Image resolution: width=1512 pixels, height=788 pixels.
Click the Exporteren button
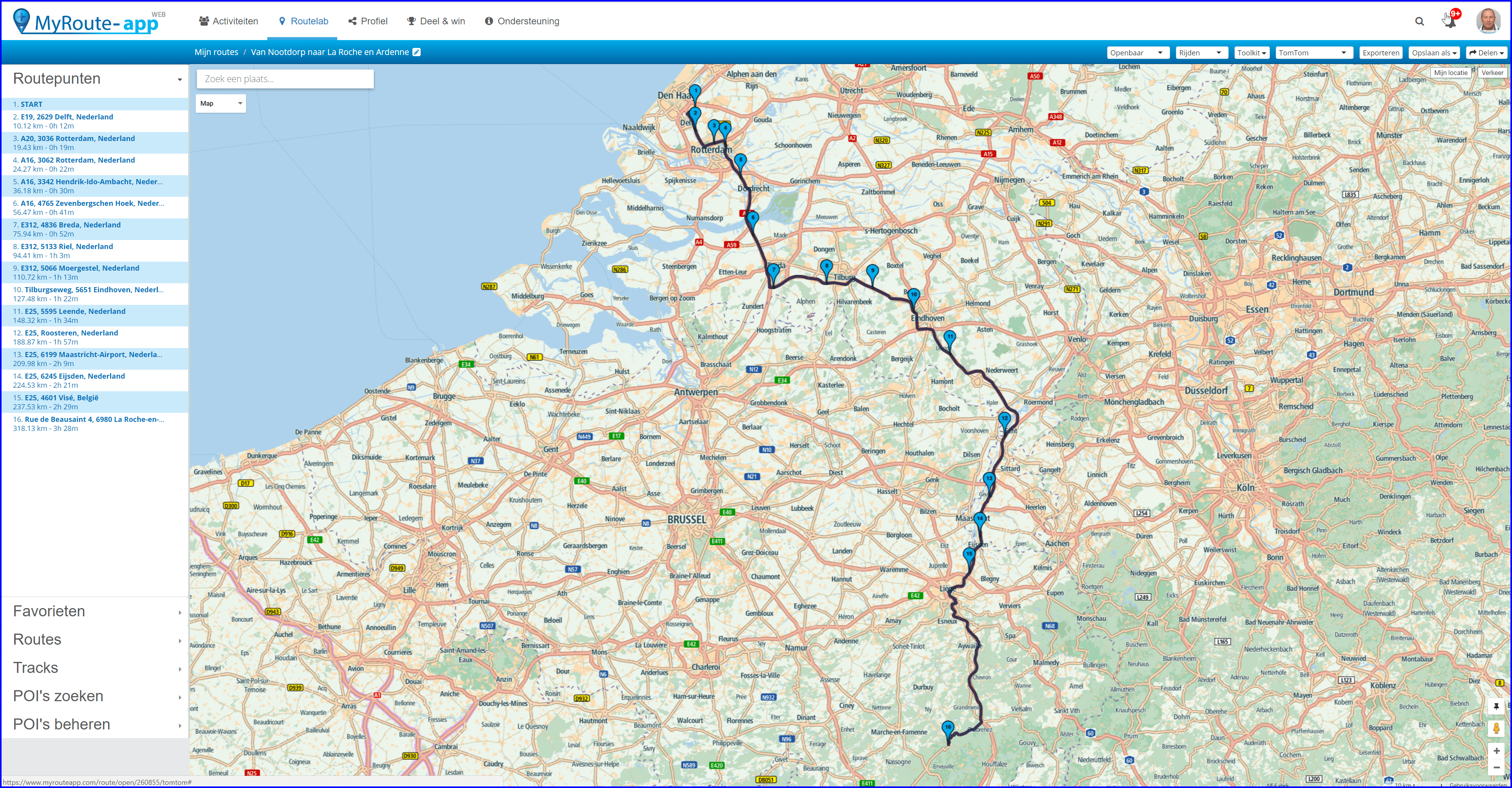[1380, 53]
